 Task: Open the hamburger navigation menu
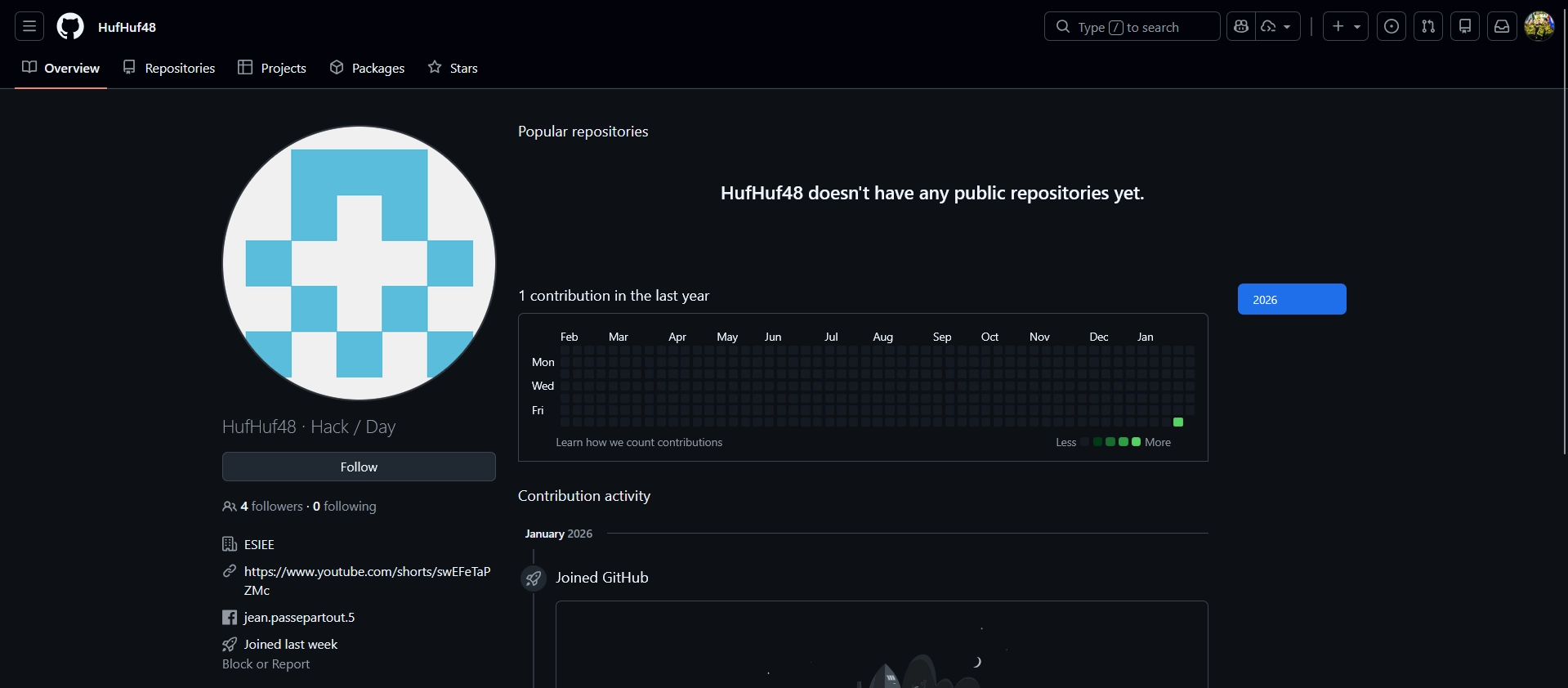tap(29, 26)
